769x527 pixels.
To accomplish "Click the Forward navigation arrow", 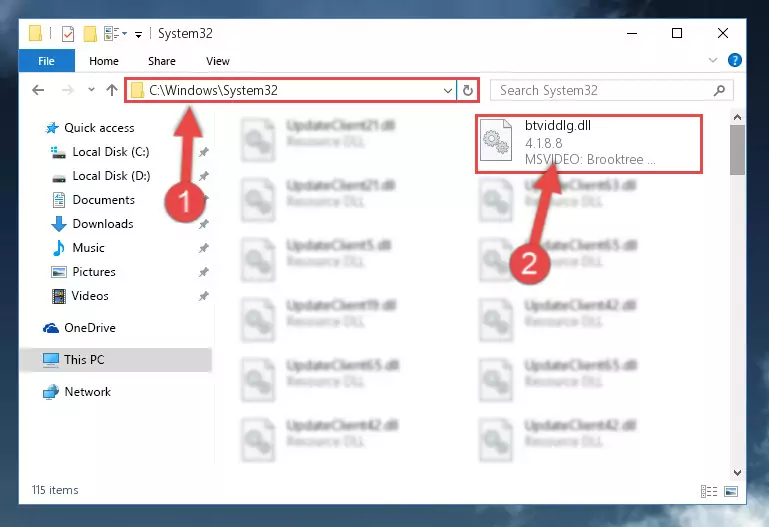I will 68,90.
